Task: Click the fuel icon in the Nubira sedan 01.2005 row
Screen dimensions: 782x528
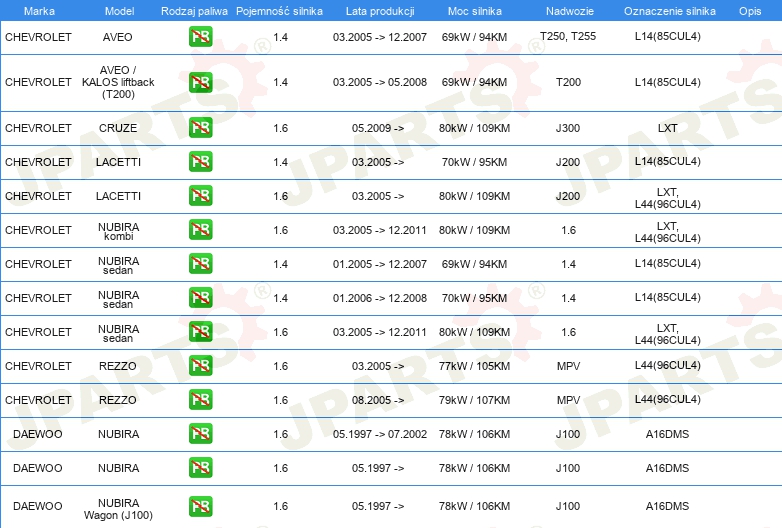Action: (x=200, y=263)
